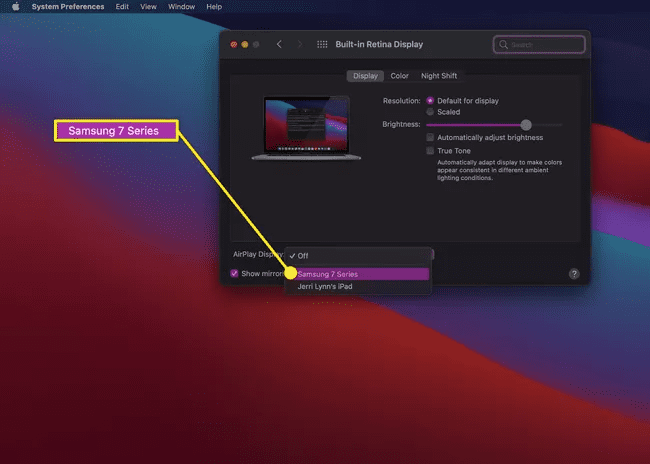Select Scaled resolution option
Viewport: 650px width, 464px height.
click(x=430, y=112)
